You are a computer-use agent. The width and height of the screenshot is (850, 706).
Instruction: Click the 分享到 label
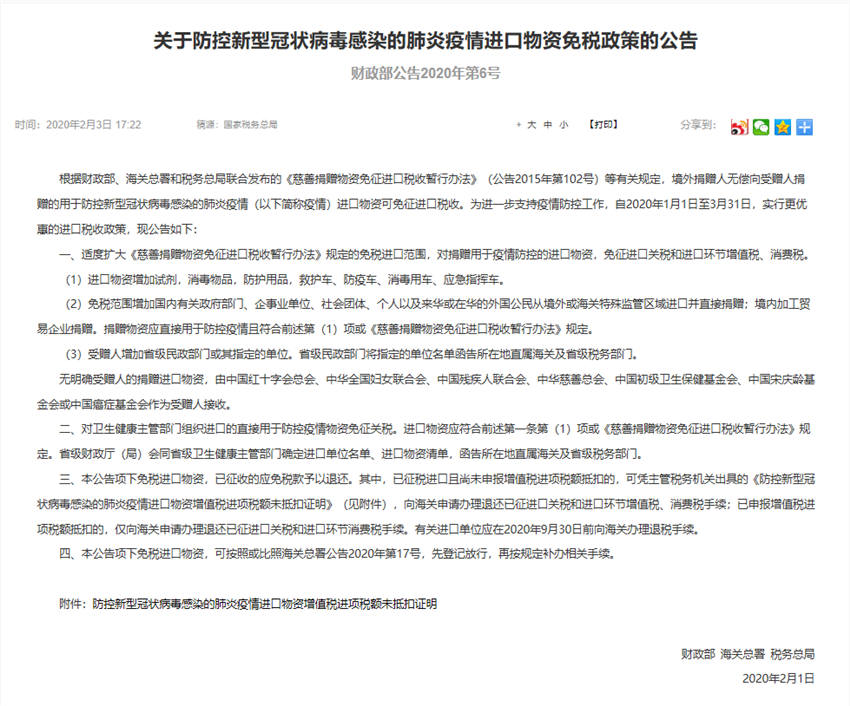(698, 125)
